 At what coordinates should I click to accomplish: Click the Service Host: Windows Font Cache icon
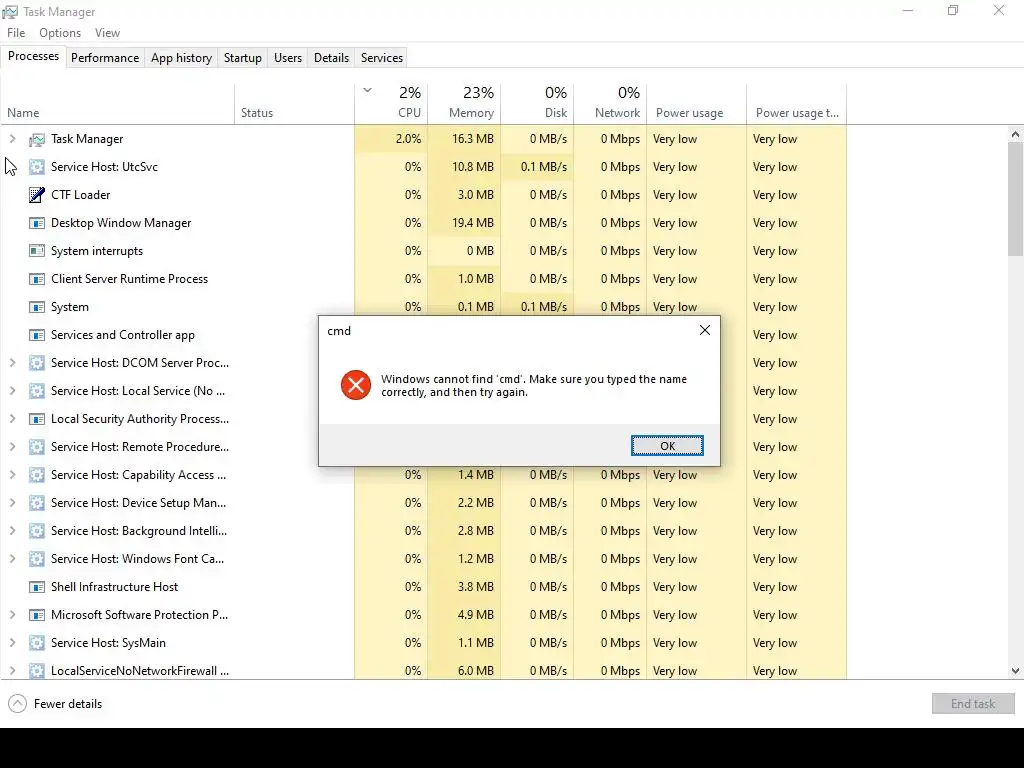[x=37, y=559]
